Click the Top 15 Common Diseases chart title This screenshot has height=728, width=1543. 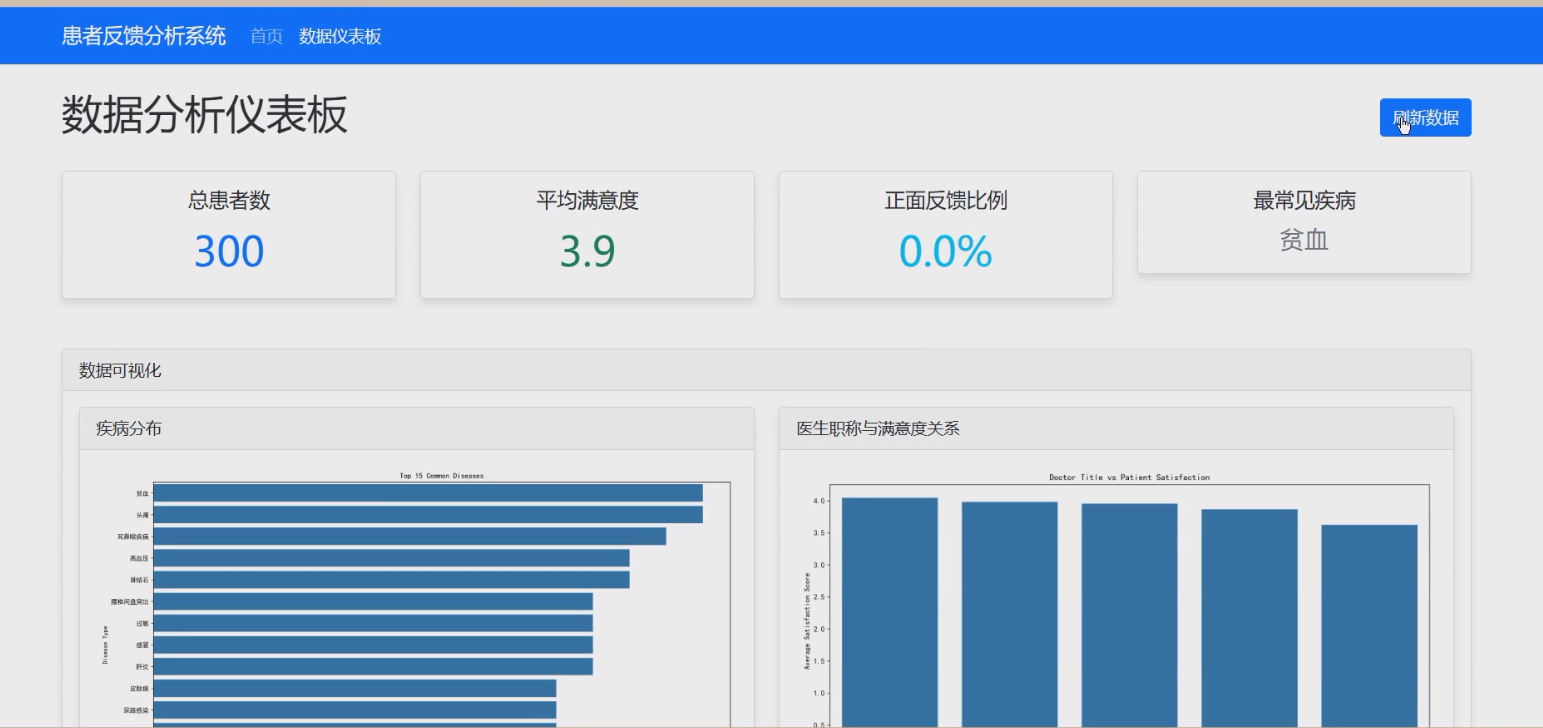[441, 476]
